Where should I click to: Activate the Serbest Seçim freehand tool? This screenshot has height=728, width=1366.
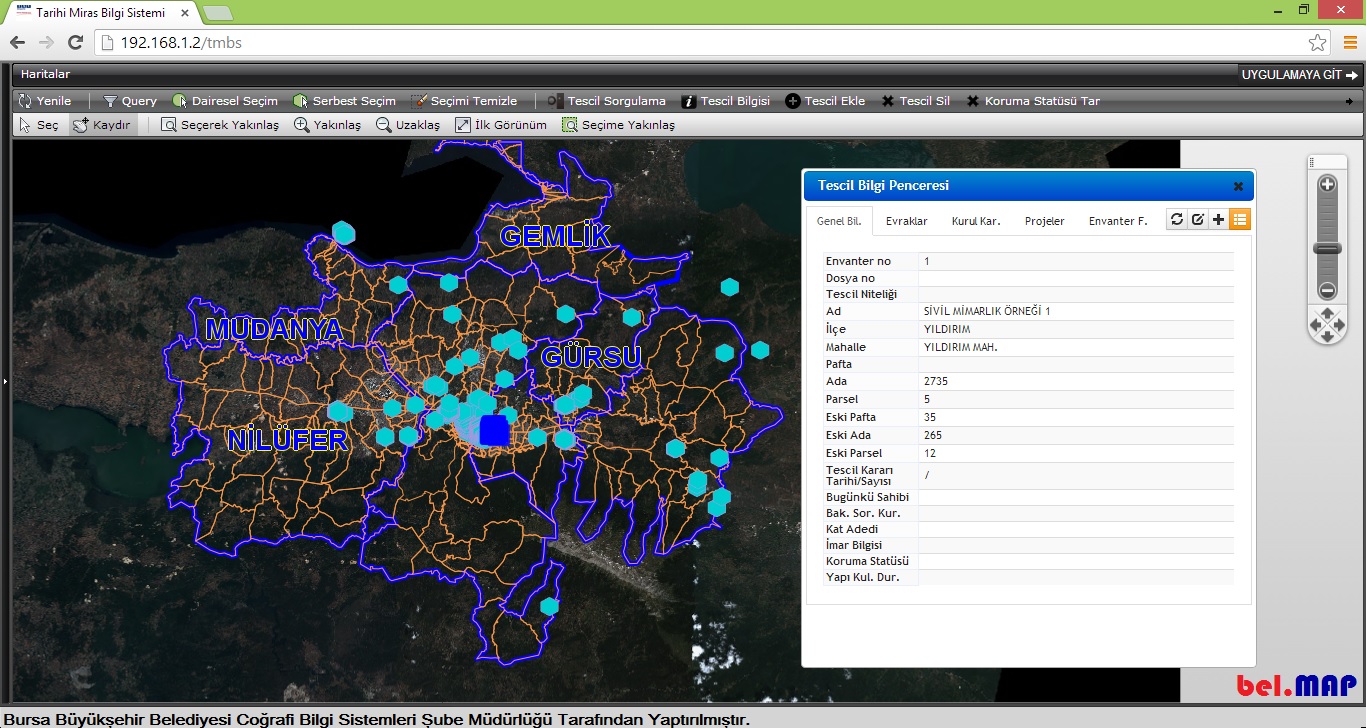click(345, 101)
